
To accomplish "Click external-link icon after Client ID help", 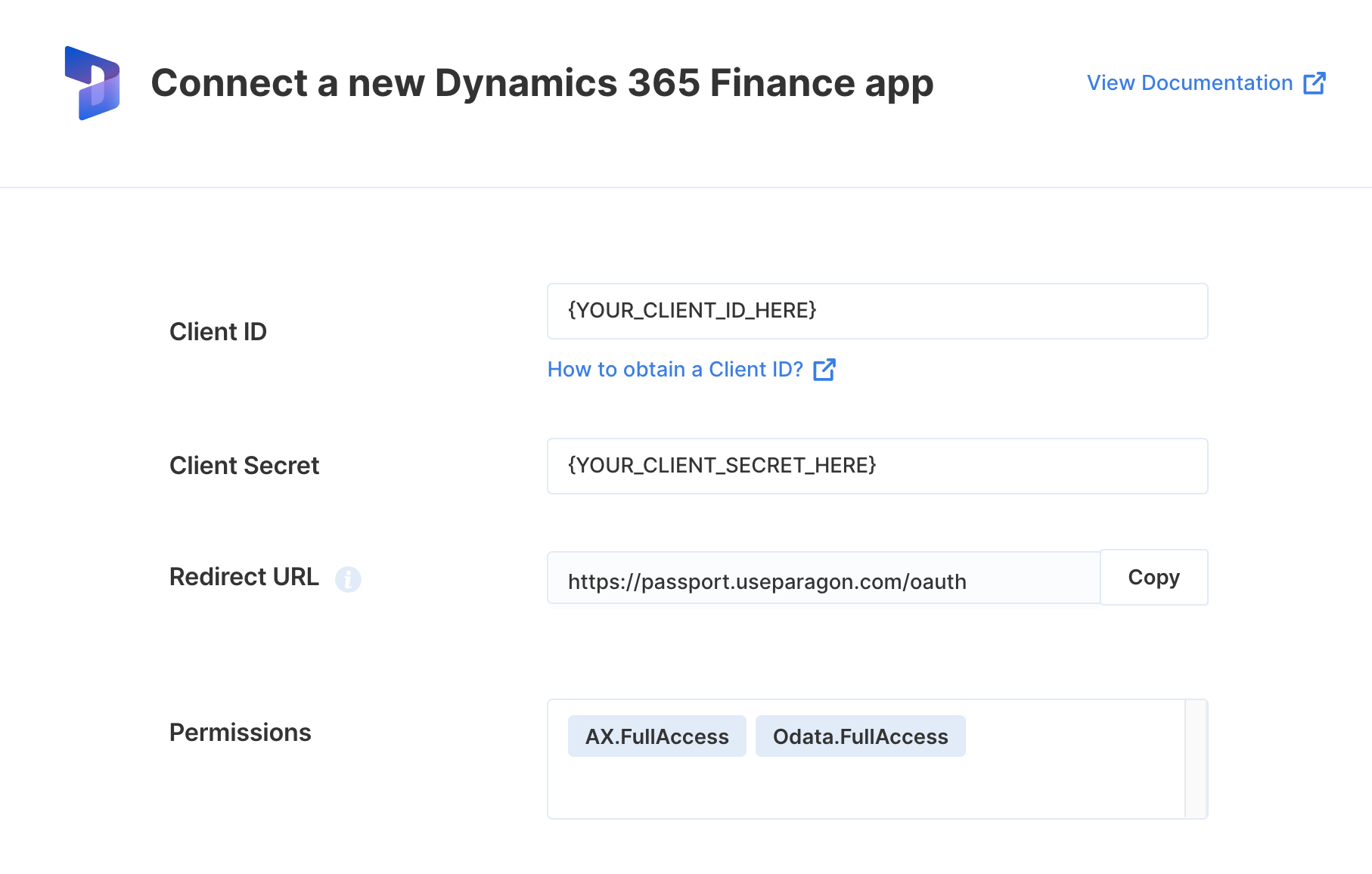I will (x=824, y=370).
